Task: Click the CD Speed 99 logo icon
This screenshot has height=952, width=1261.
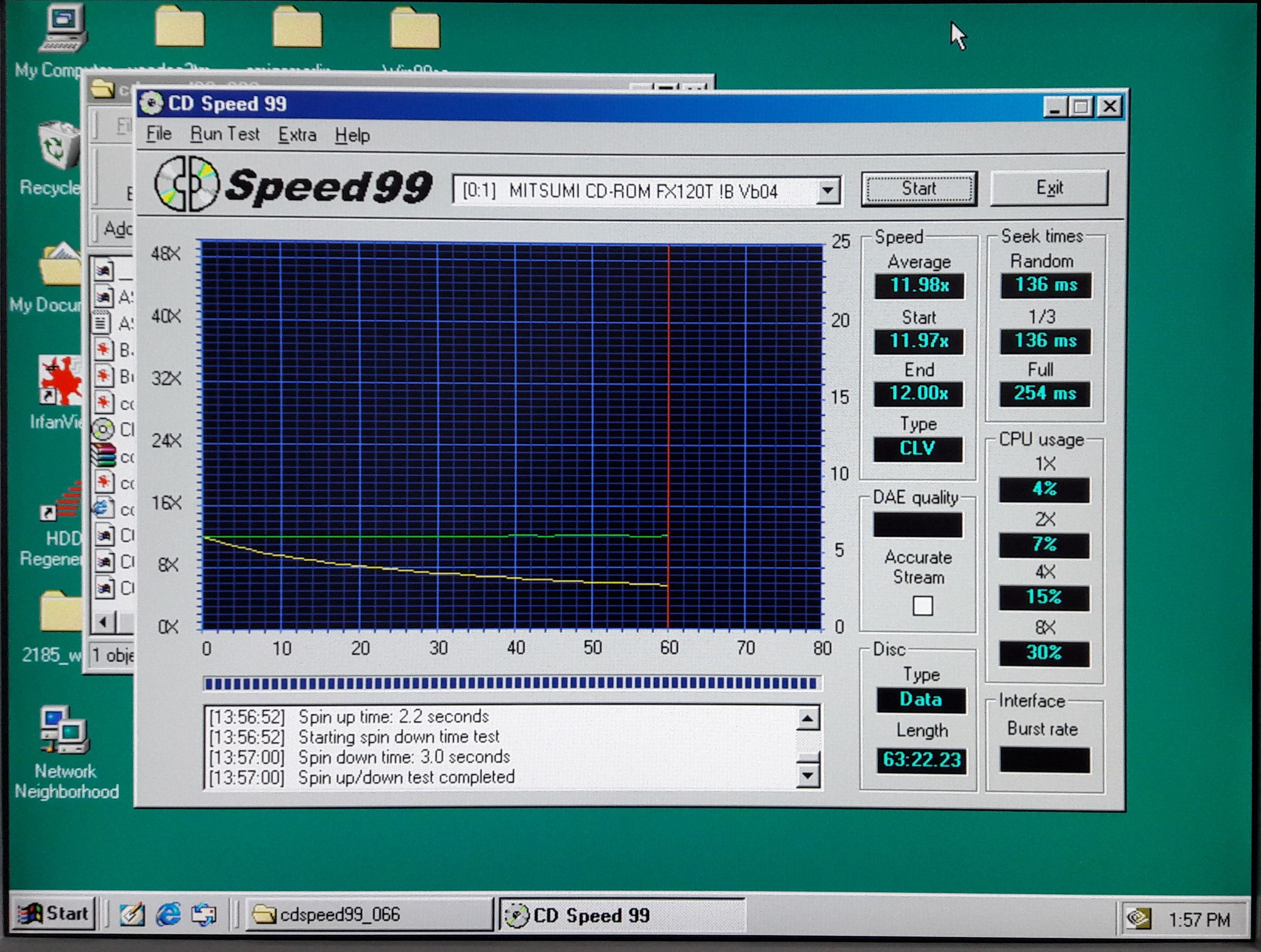Action: [187, 184]
